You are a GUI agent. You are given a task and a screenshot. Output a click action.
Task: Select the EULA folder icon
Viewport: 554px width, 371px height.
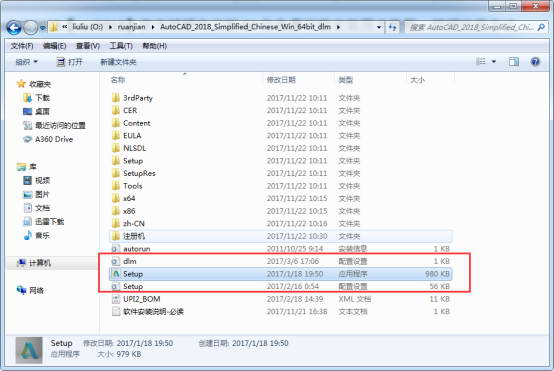click(116, 136)
